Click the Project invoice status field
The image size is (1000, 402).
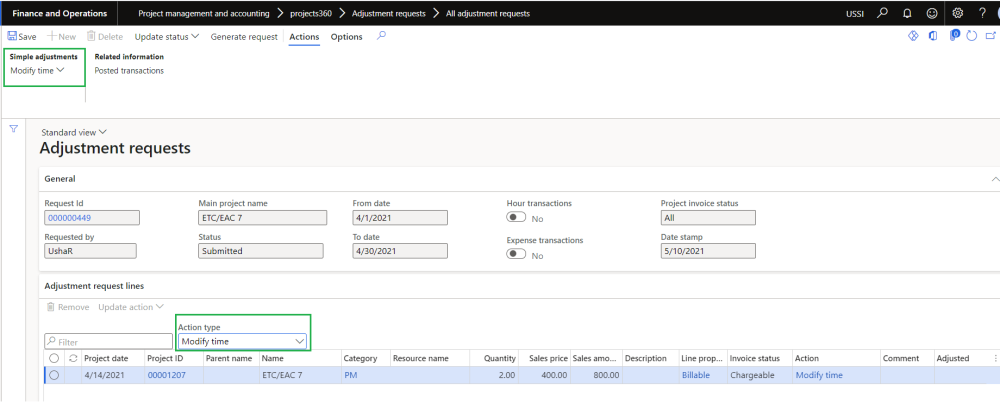[x=708, y=218]
